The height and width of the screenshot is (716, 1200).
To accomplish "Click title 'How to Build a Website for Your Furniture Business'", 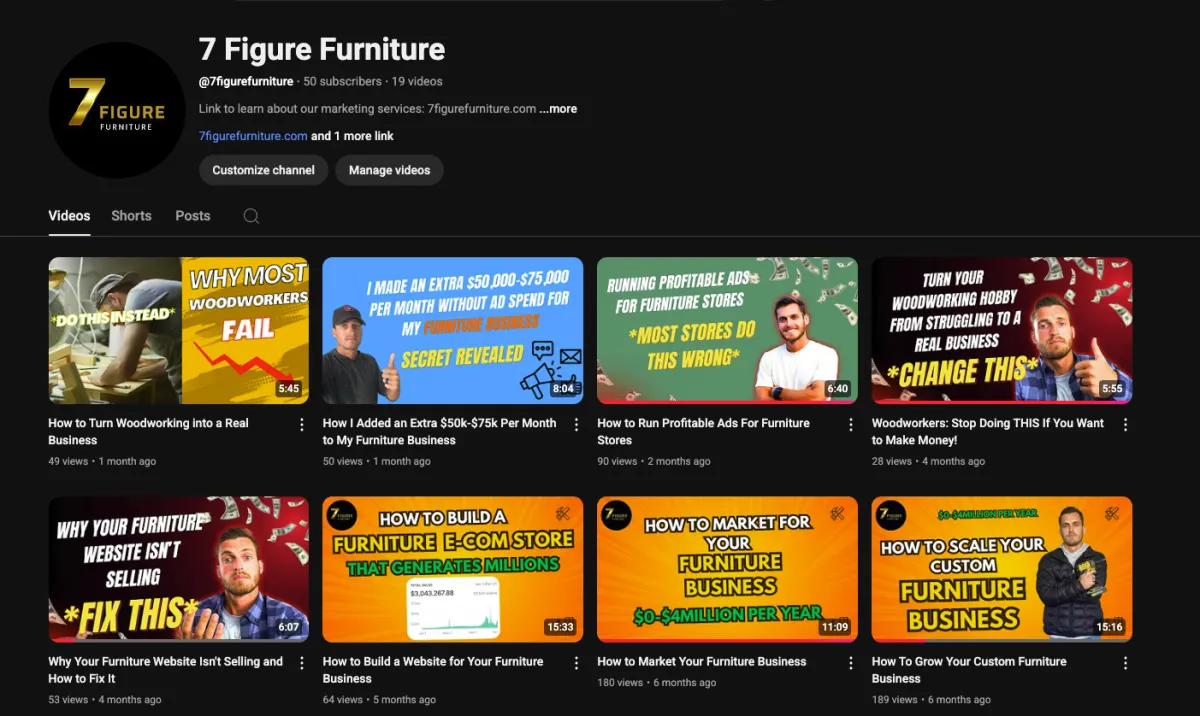I will 433,670.
